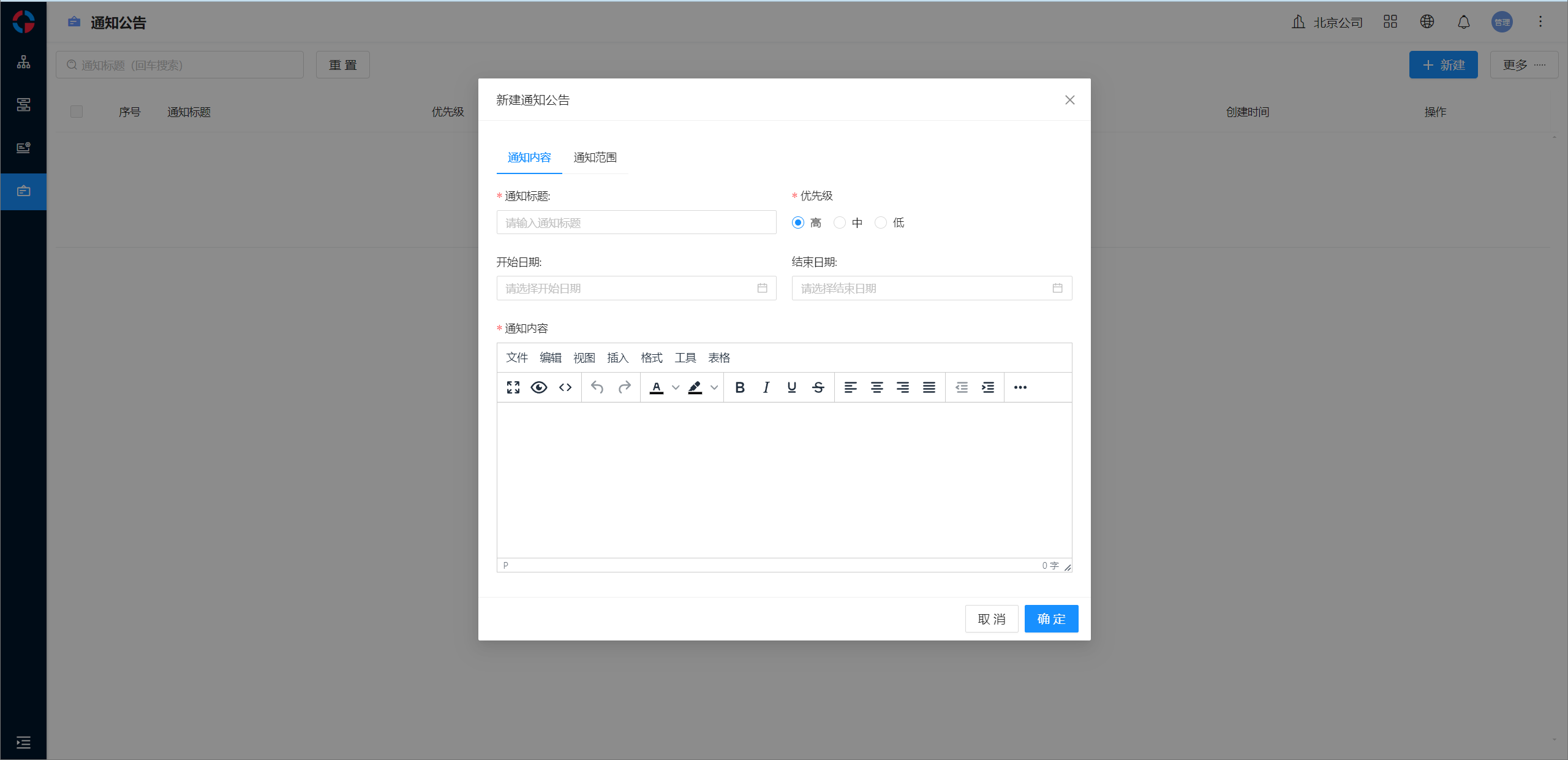Select 低 priority radio button
This screenshot has width=1568, height=760.
coord(881,222)
